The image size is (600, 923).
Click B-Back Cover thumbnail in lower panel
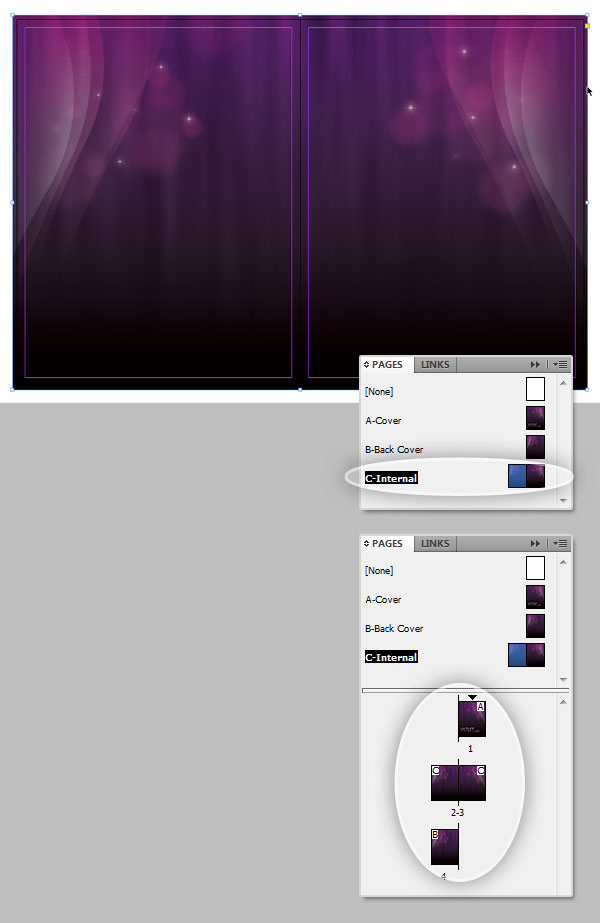pos(535,626)
